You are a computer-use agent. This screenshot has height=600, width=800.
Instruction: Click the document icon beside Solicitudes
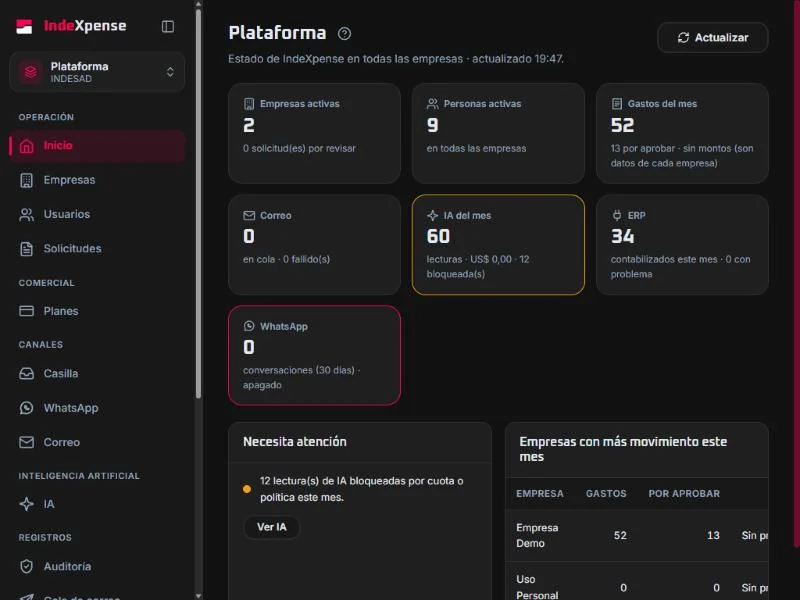click(x=27, y=249)
